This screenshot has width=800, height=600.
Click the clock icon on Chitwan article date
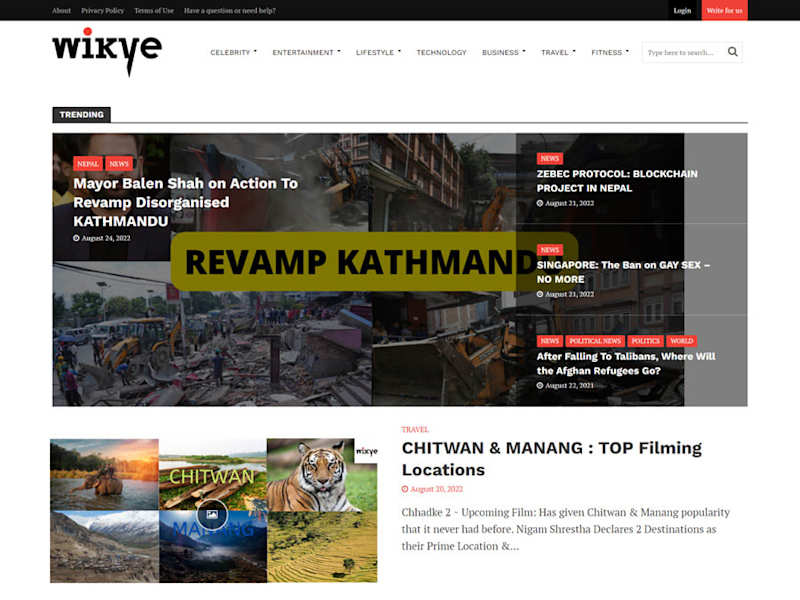pyautogui.click(x=405, y=489)
